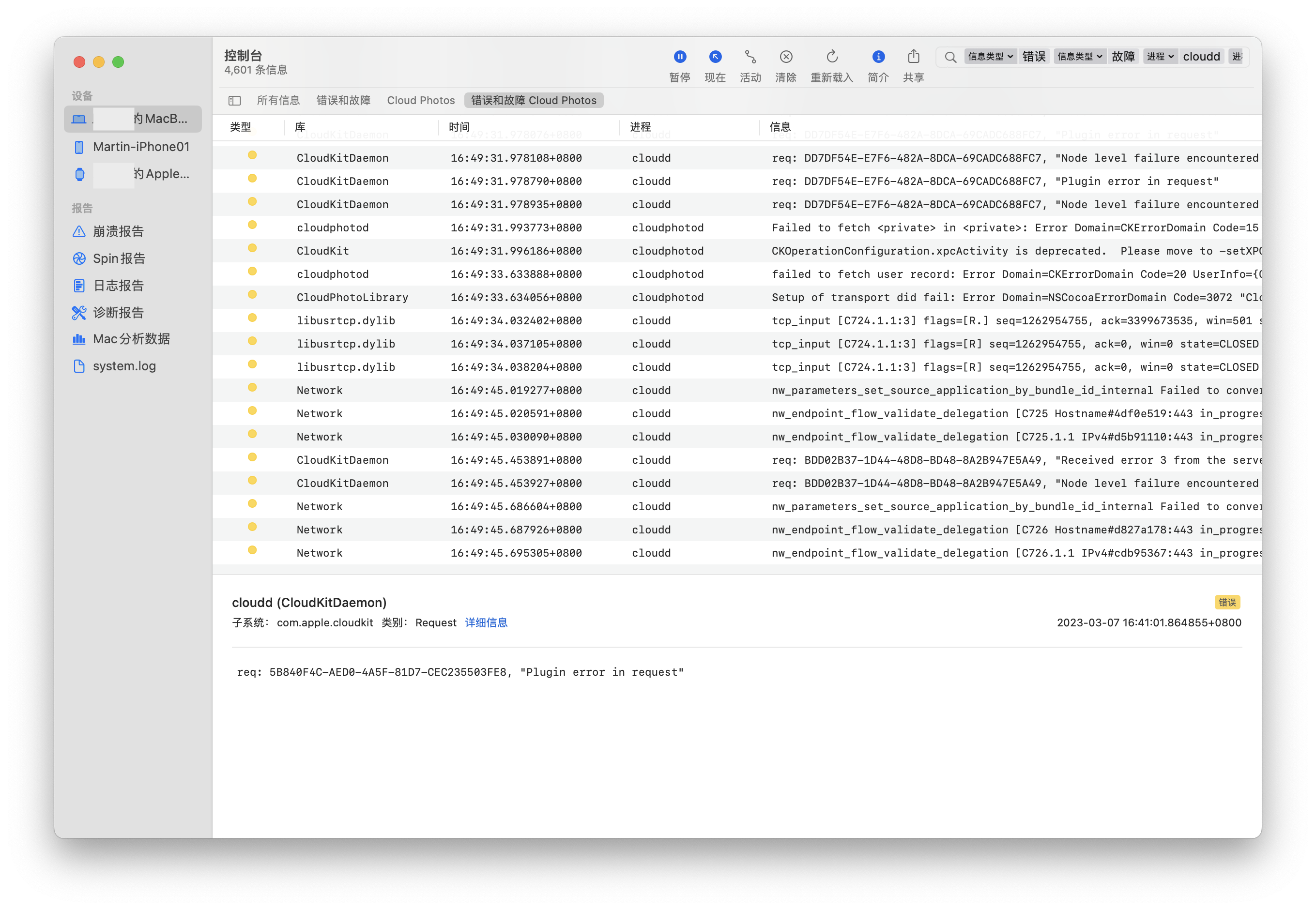Open the Info (简介) toolbar icon
This screenshot has width=1316, height=910.
[x=878, y=57]
